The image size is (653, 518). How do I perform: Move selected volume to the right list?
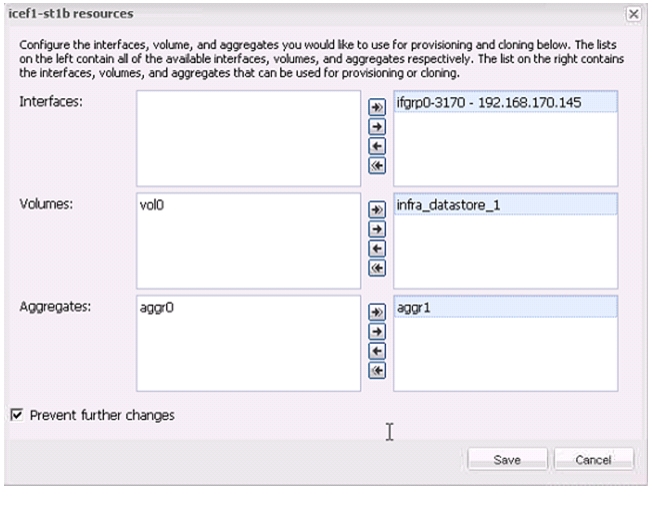click(x=377, y=229)
